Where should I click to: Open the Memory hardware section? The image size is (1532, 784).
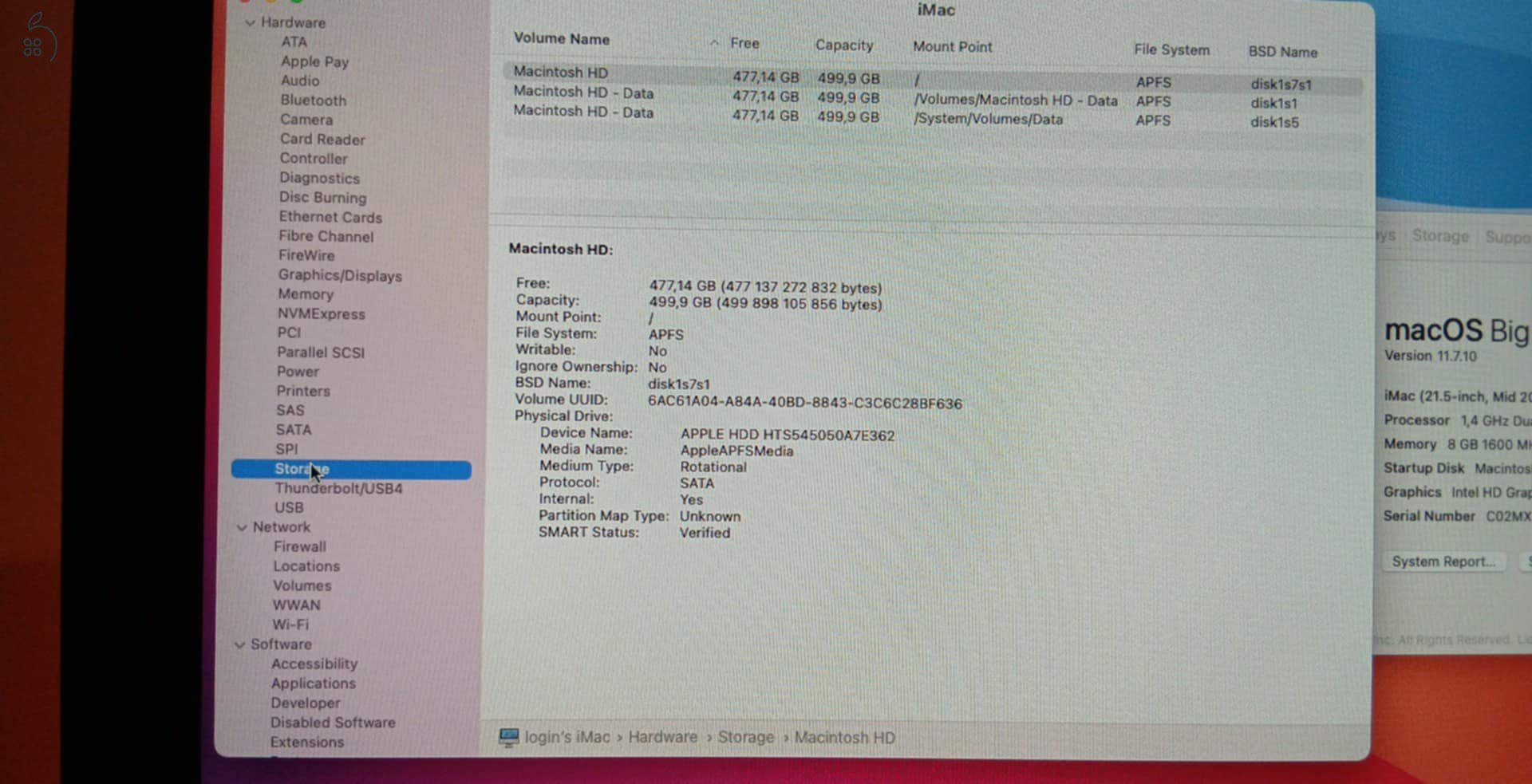306,294
